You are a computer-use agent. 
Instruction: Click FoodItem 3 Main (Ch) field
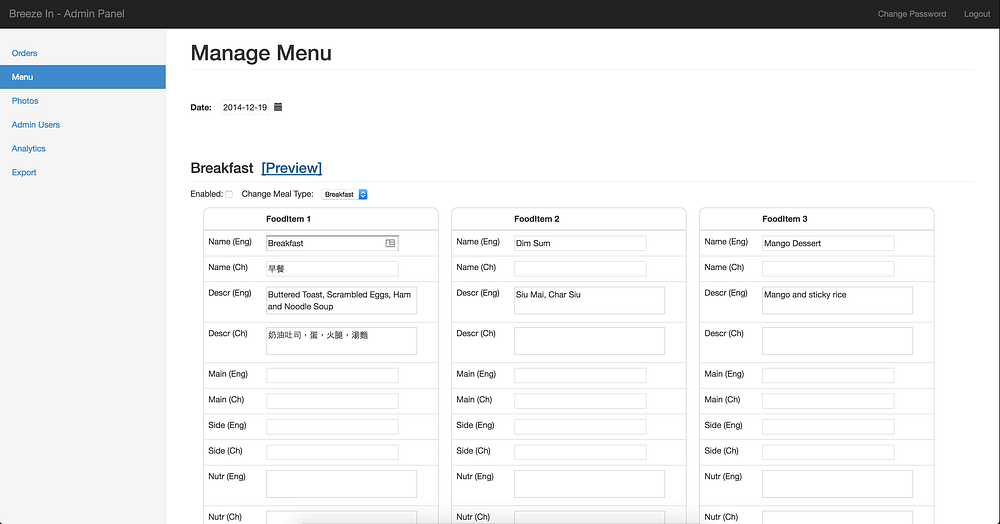[x=828, y=401]
